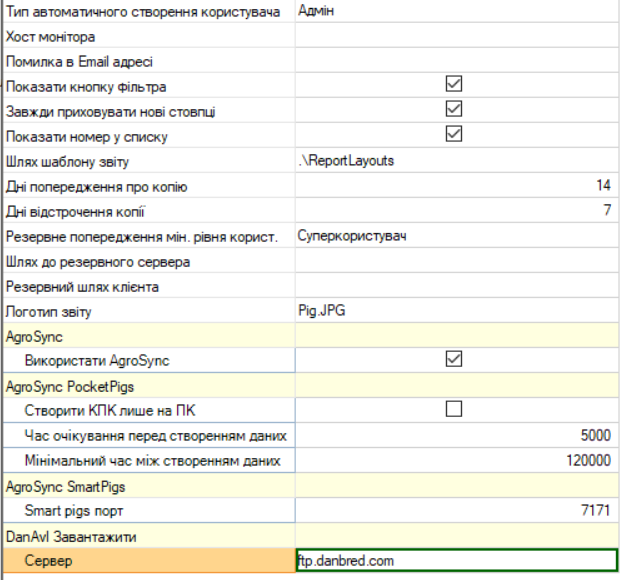Click the Резервний шлях клієнта value field
This screenshot has width=626, height=580.
click(x=457, y=285)
